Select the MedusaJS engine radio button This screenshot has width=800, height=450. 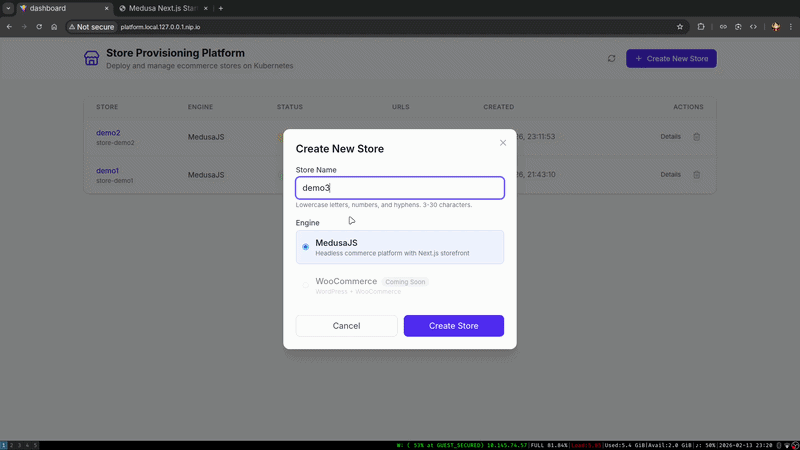tap(306, 247)
